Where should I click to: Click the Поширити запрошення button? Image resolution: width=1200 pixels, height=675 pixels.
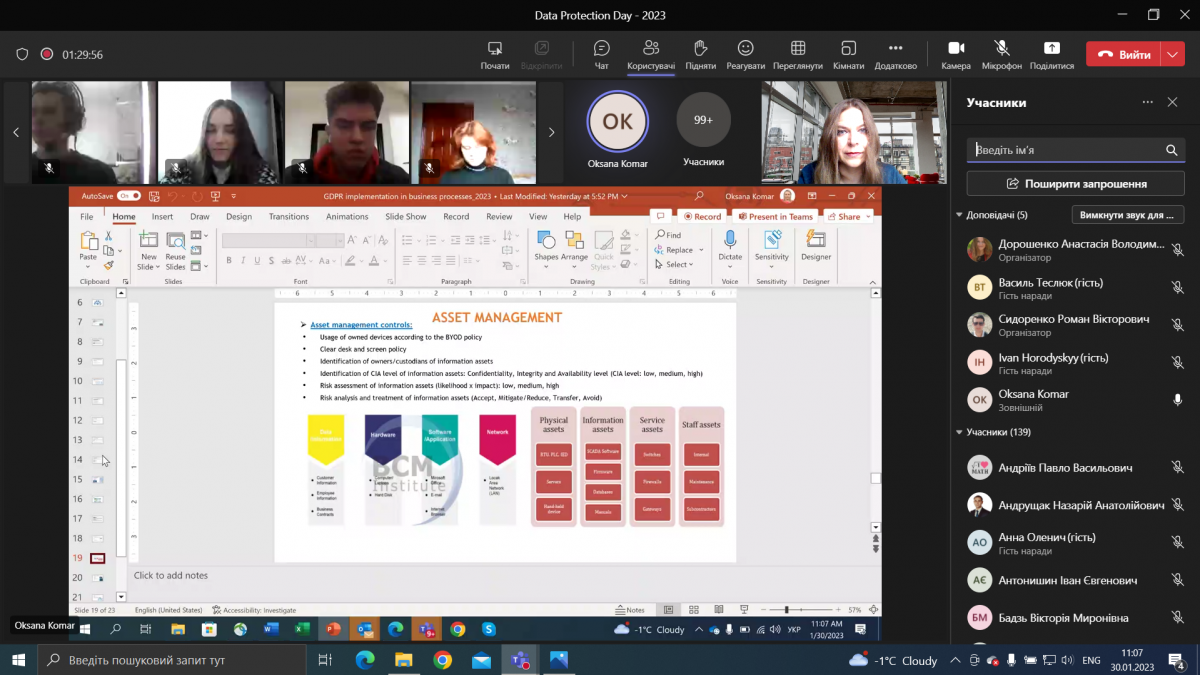[x=1076, y=184]
